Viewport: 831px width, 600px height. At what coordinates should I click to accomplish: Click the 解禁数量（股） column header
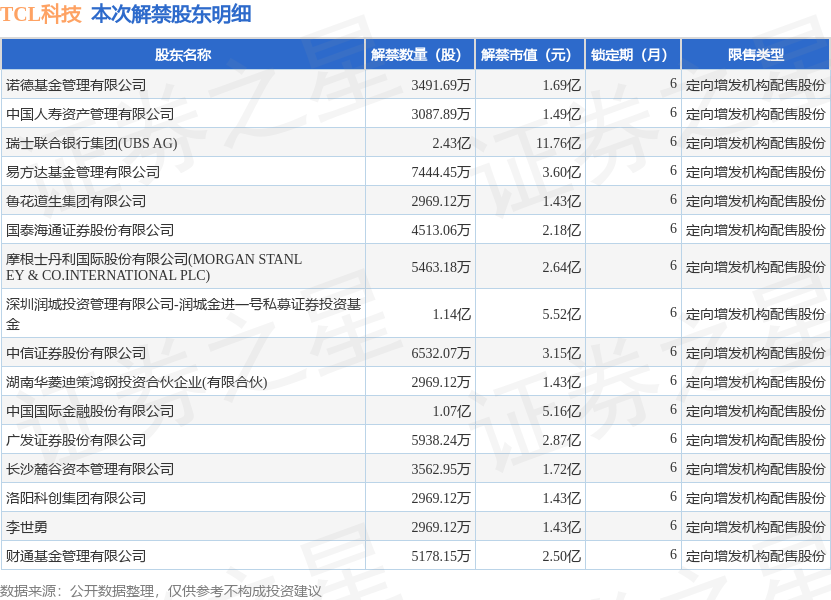419,55
